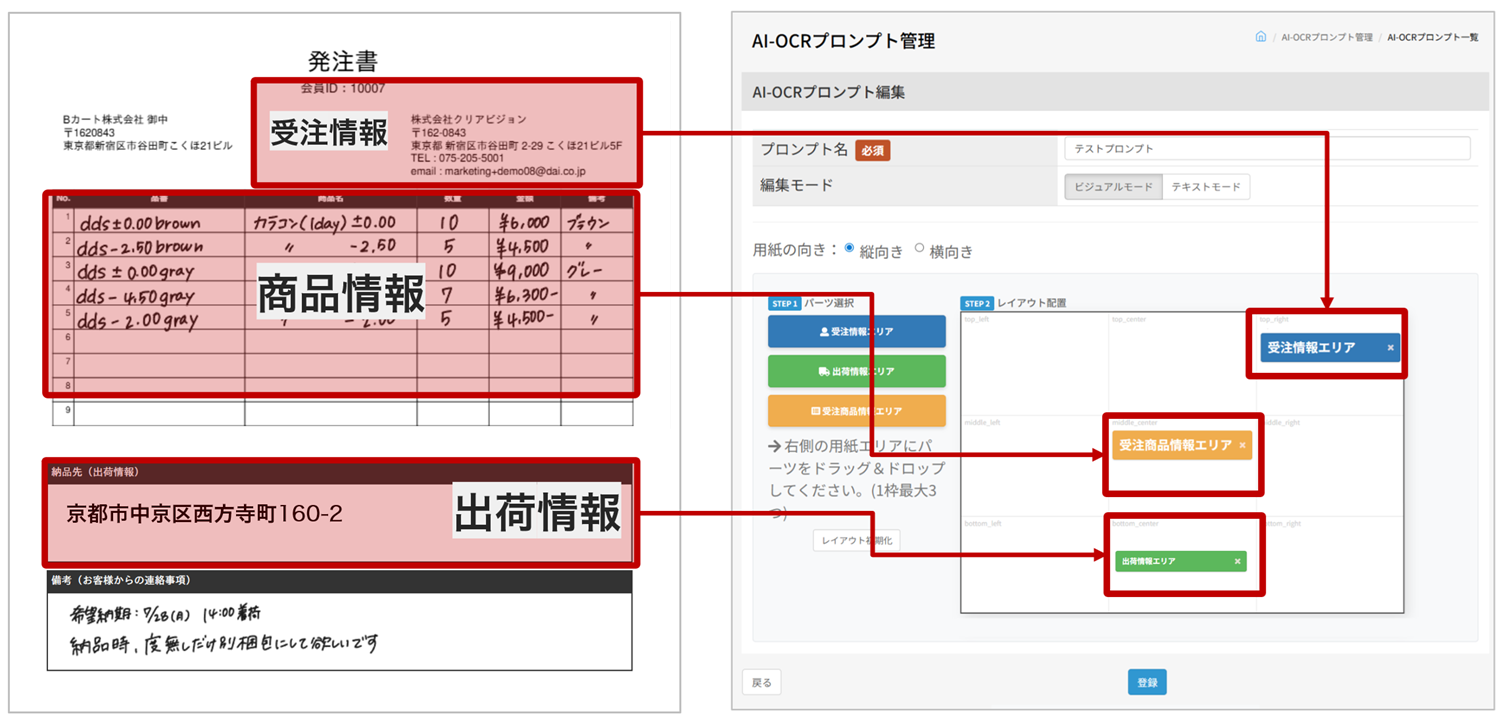This screenshot has width=1500, height=720.
Task: Click the 戻る button
Action: (x=762, y=682)
